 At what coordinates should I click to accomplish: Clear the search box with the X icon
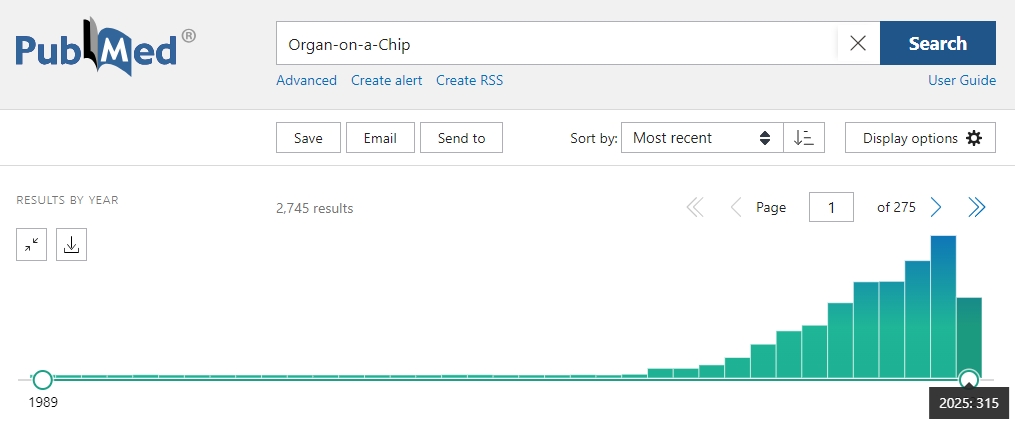pos(857,43)
